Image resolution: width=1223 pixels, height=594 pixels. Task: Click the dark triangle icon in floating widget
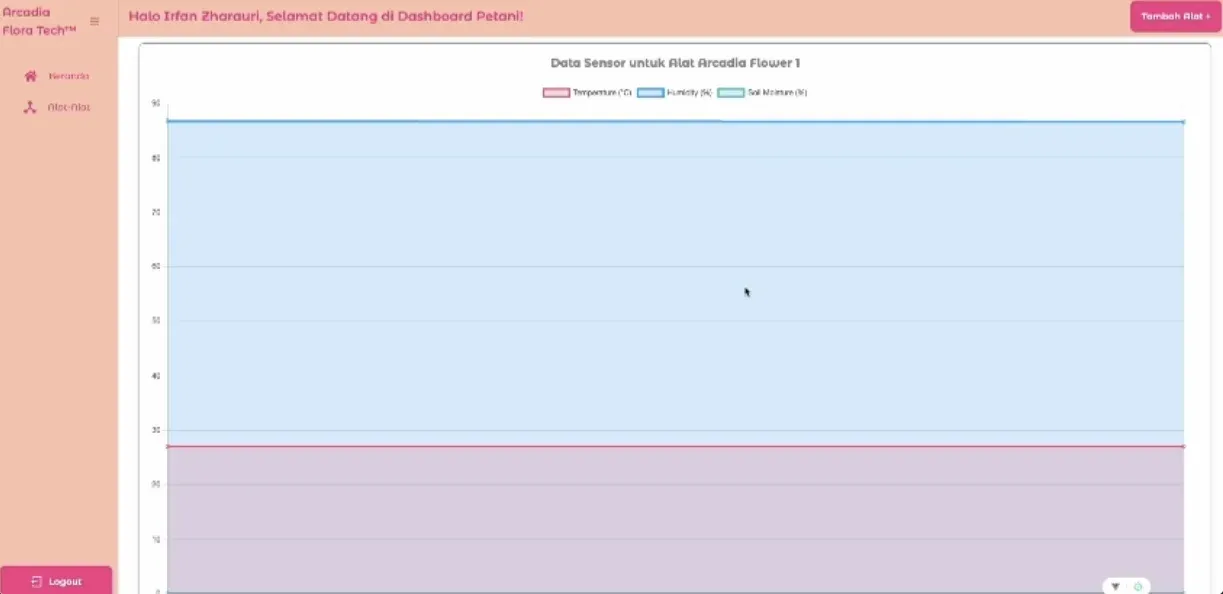(1115, 587)
